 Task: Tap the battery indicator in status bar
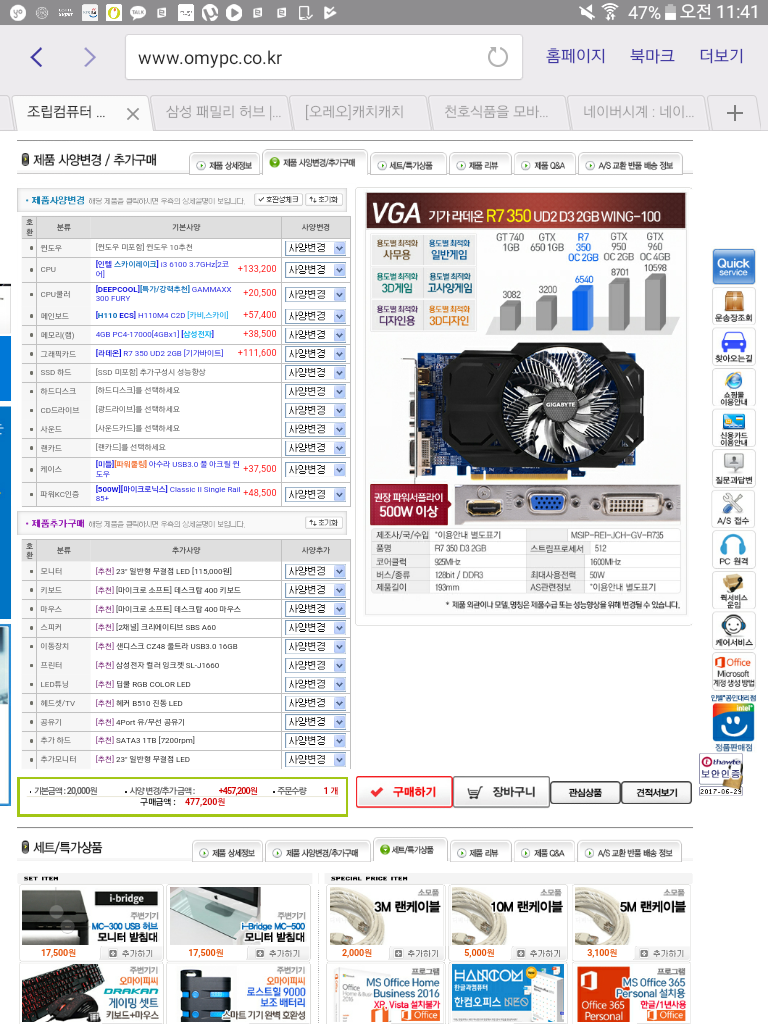click(x=670, y=12)
